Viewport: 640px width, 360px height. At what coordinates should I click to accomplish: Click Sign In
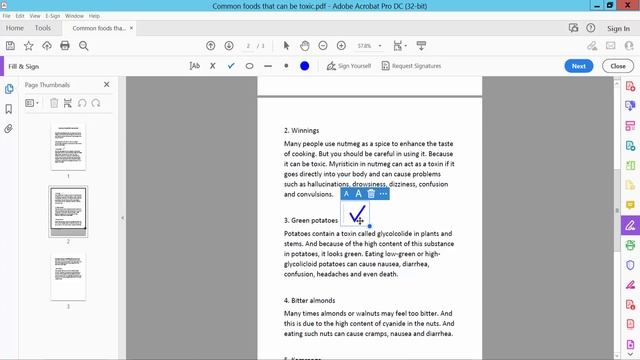click(618, 29)
